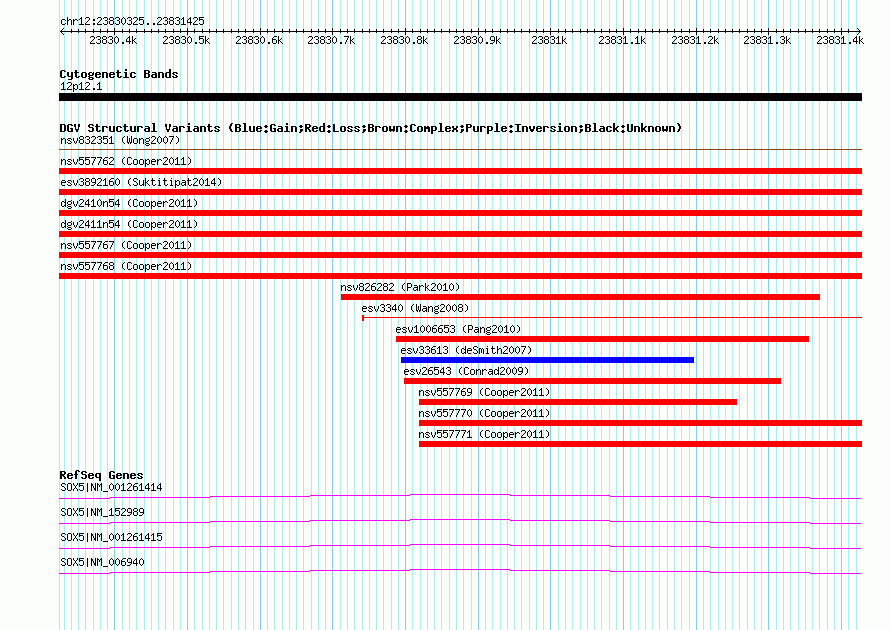Screen dimensions: 890x630
Task: Click the magenta intron line of SOX5|NM_001261415
Action: pos(460,546)
